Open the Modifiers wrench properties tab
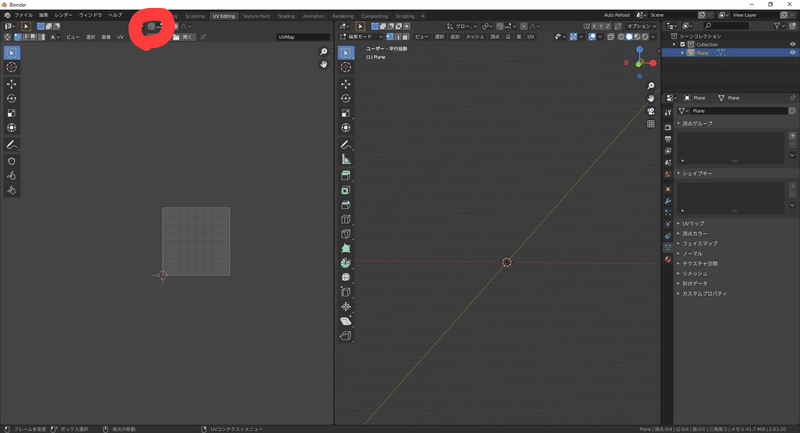Viewport: 800px width, 433px height. tap(668, 201)
